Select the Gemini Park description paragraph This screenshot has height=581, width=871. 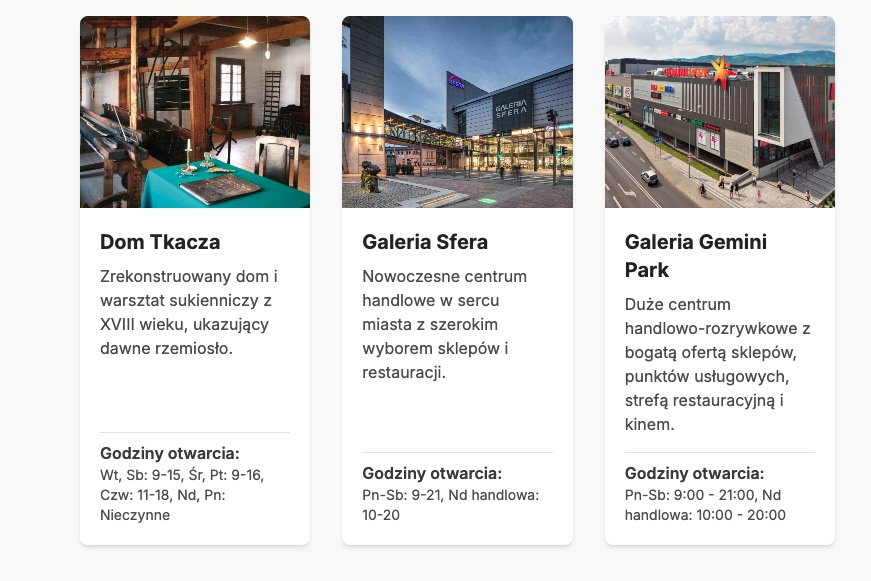click(718, 364)
